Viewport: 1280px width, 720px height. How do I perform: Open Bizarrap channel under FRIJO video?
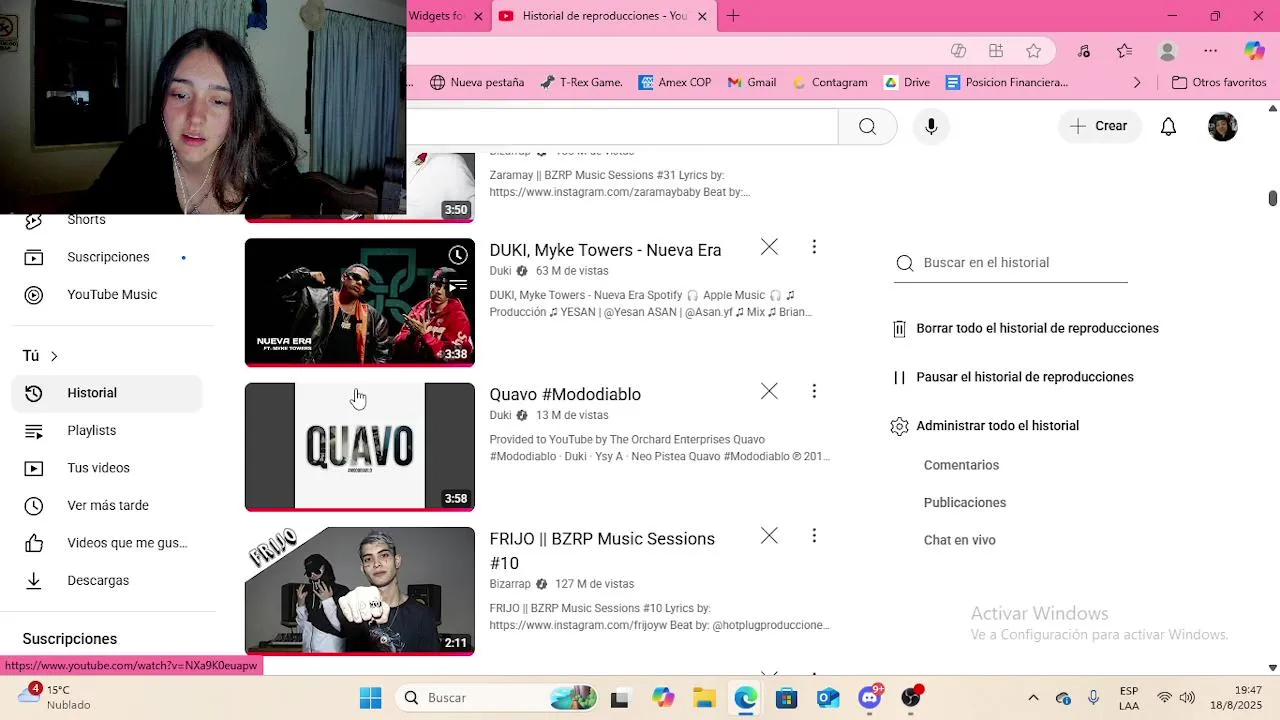click(510, 584)
